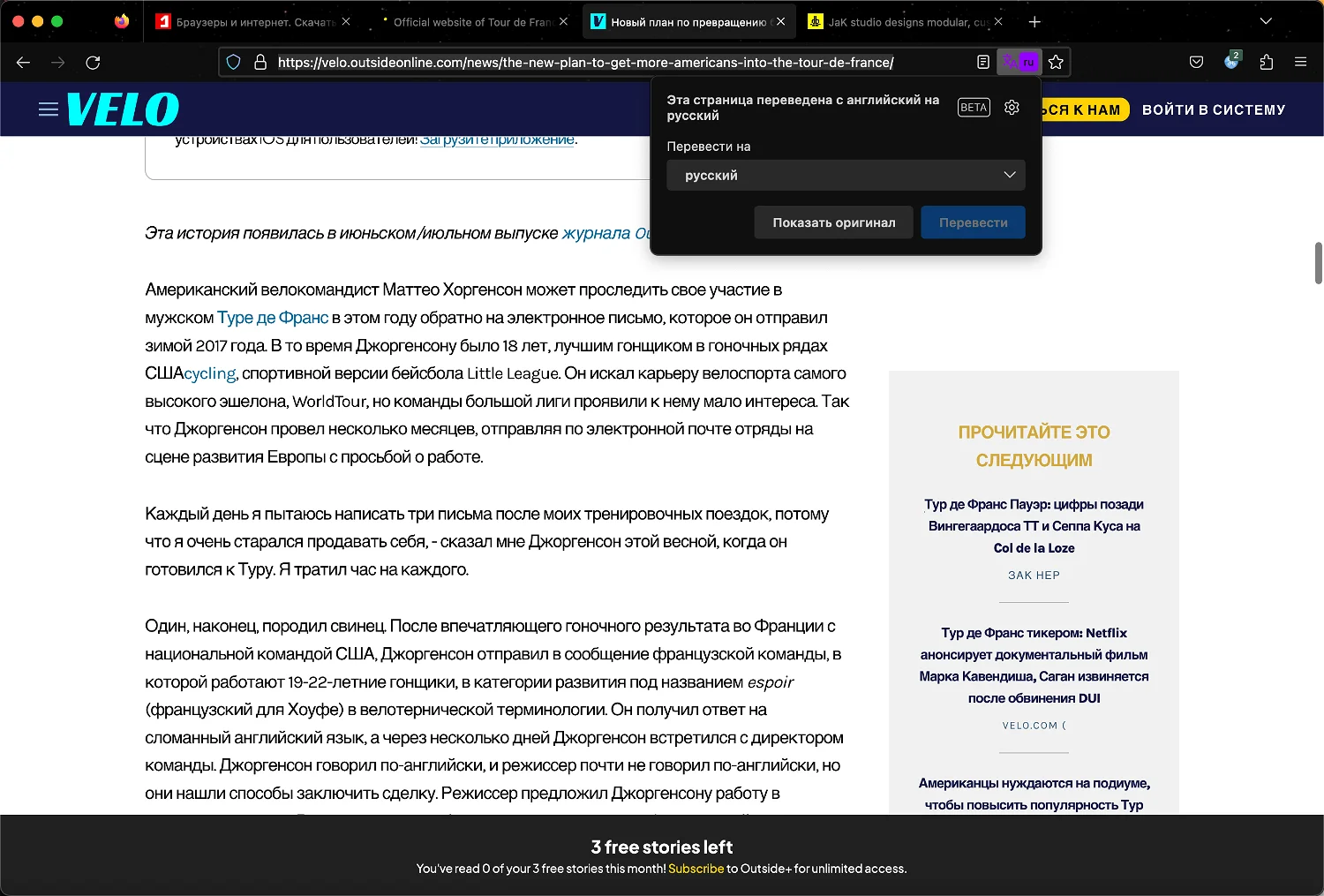The image size is (1324, 896).
Task: Click the tracking protection shield icon
Action: (234, 62)
